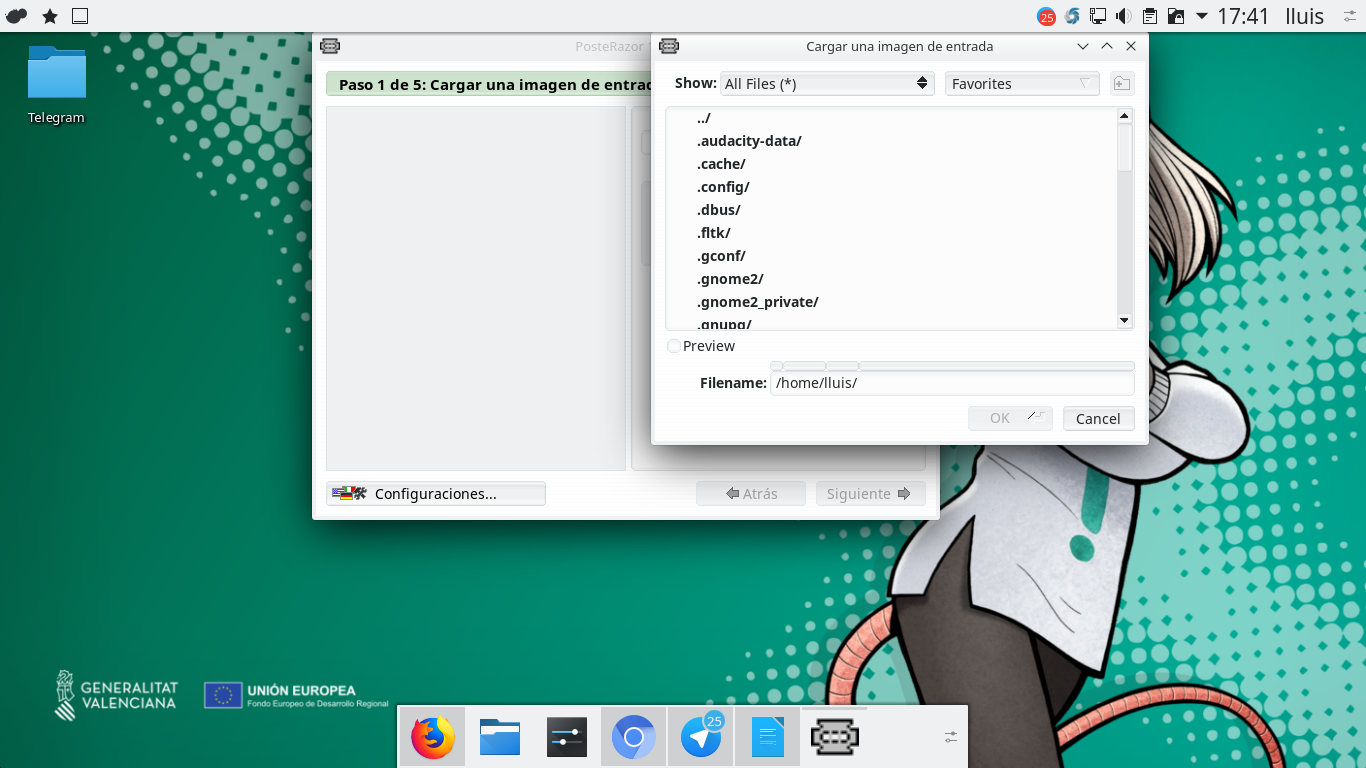
Task: Click the locked device tray icon
Action: coord(1176,16)
